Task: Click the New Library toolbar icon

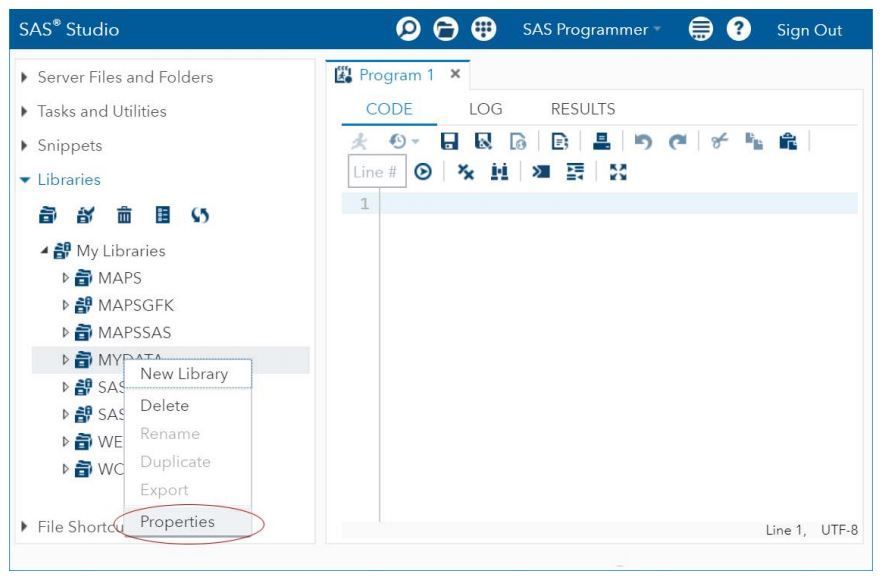Action: [48, 215]
